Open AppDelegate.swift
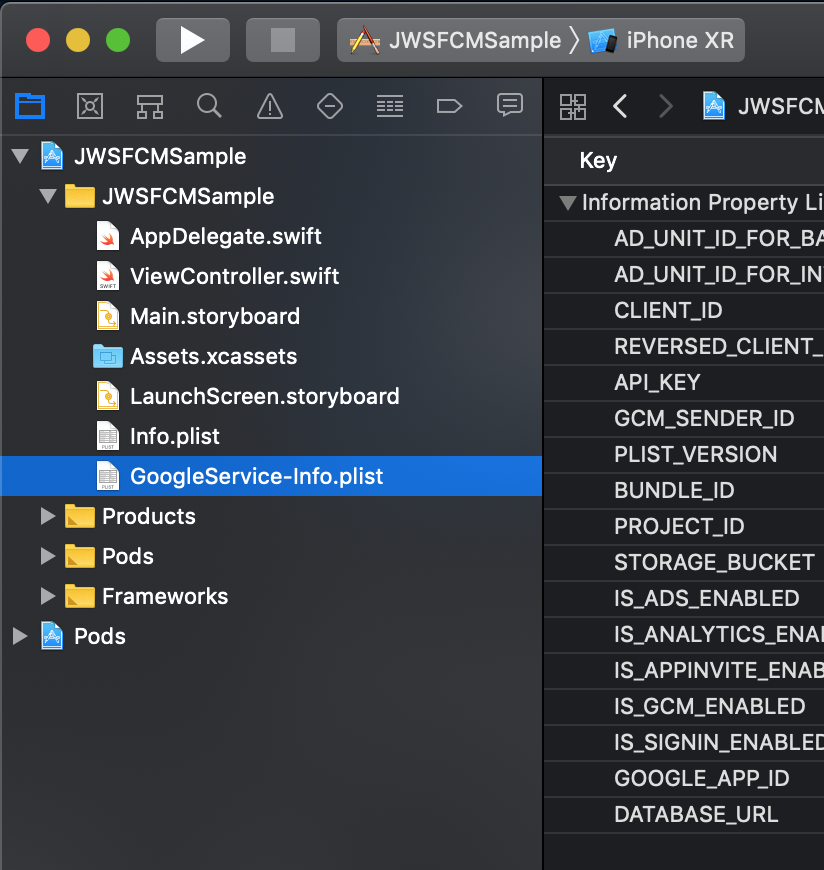Screen dimensions: 824x870 271,236
